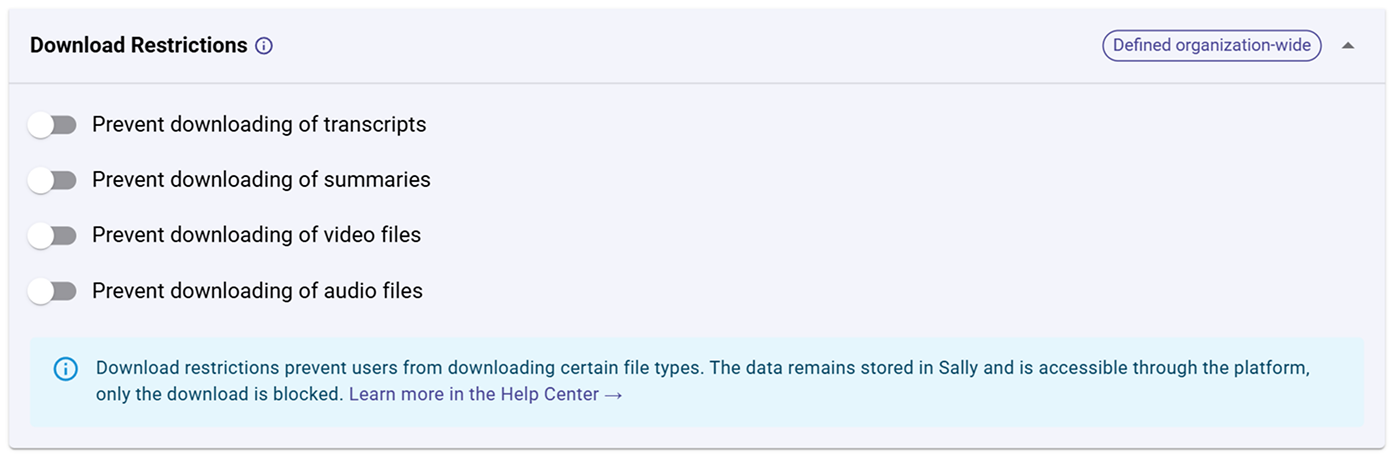Click the "Prevent downloading of transcripts" label

259,125
